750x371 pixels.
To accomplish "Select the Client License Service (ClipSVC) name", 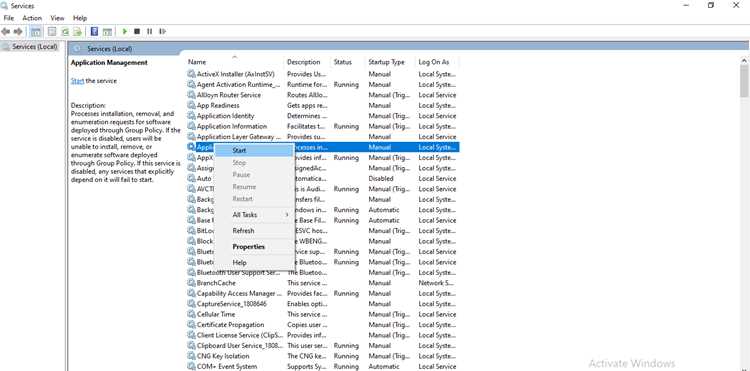I will click(239, 336).
